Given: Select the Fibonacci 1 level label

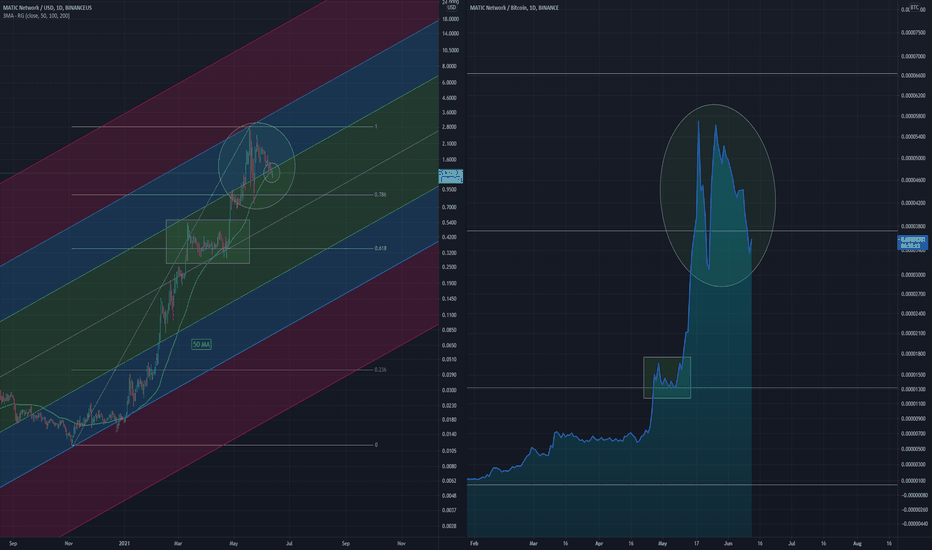Looking at the screenshot, I should 376,126.
